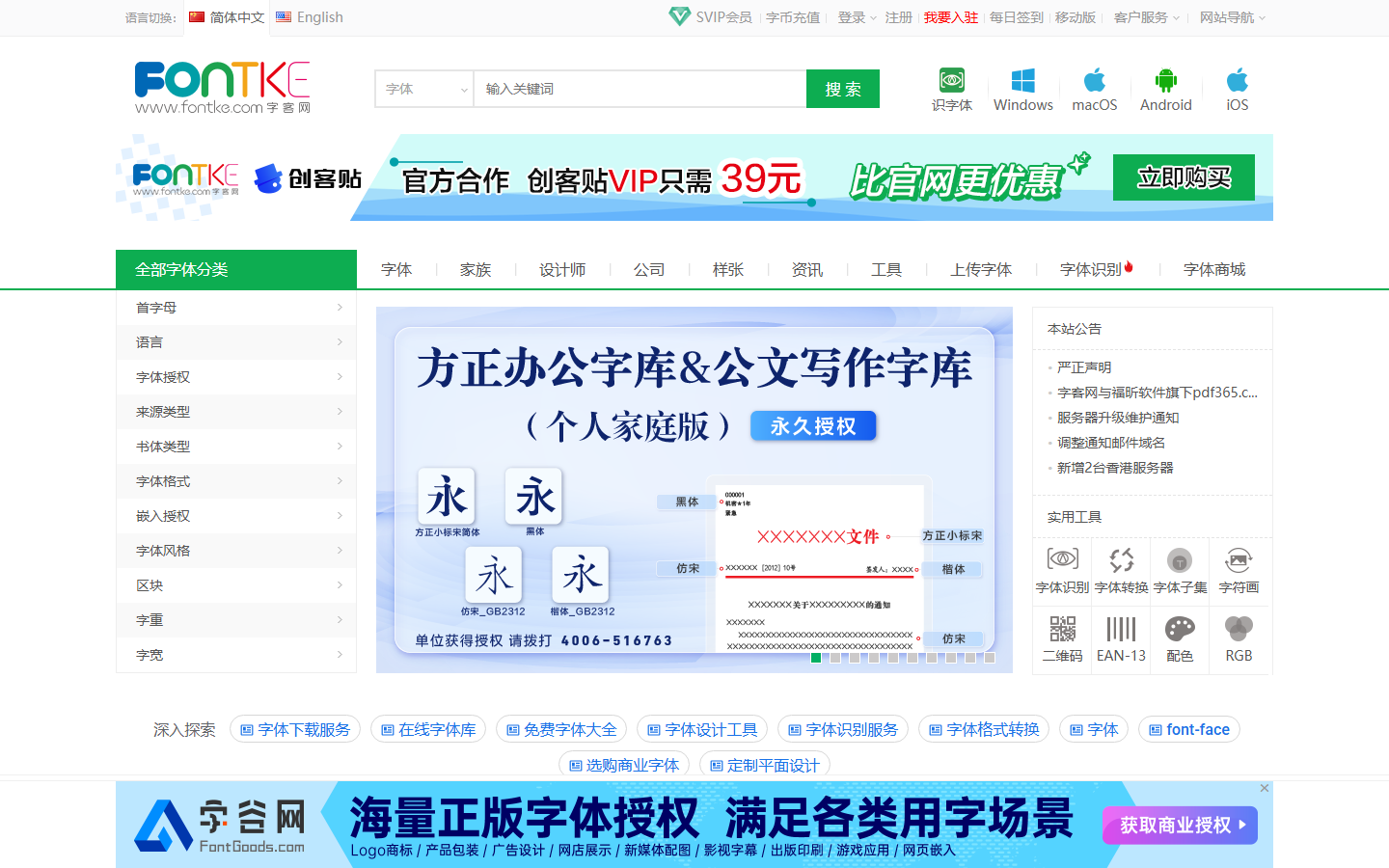The width and height of the screenshot is (1389, 868).
Task: Open the 识字体 font recognition icon
Action: (951, 80)
